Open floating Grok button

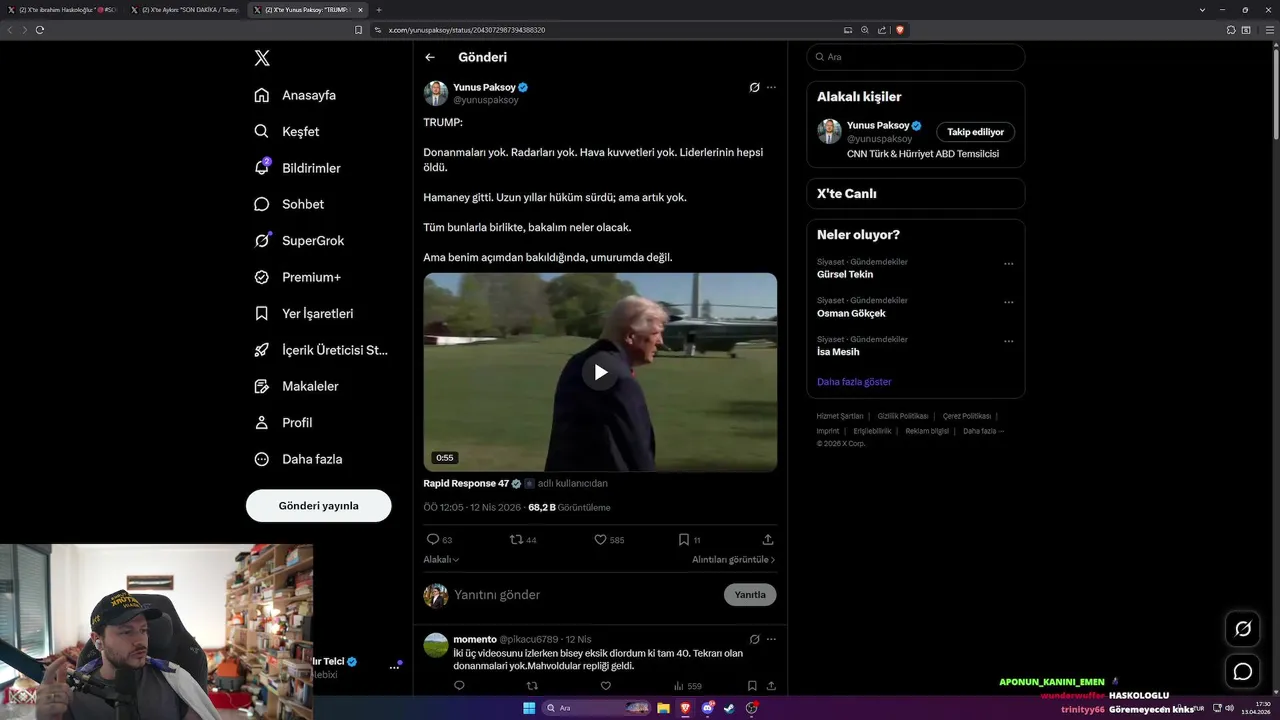[x=1243, y=628]
